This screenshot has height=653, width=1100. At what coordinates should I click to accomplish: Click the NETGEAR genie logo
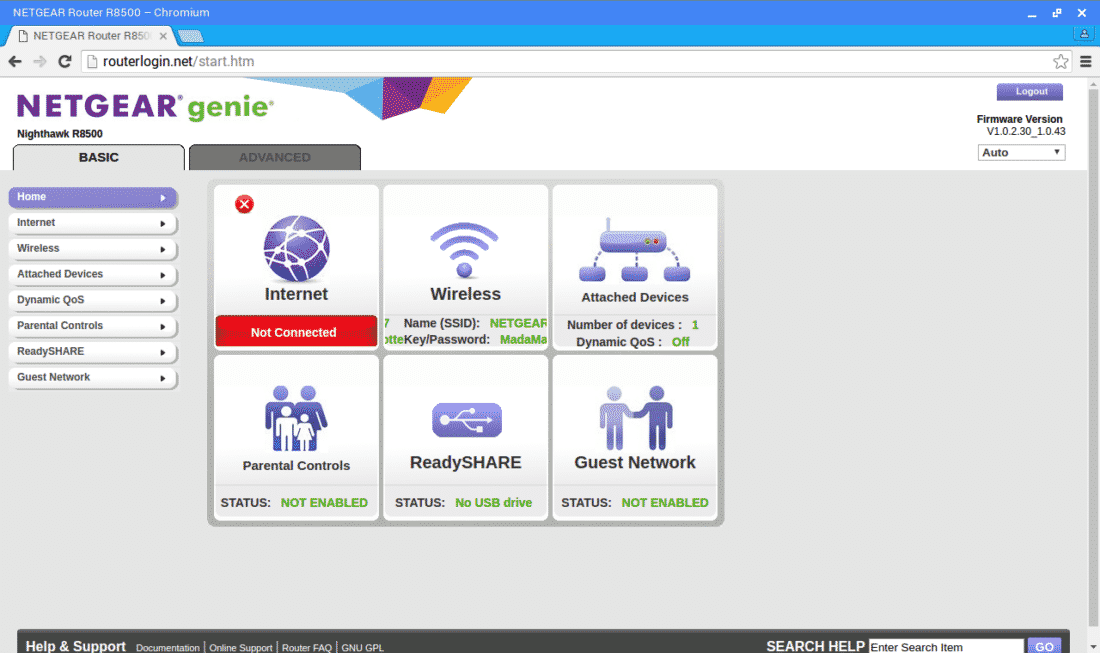click(145, 107)
